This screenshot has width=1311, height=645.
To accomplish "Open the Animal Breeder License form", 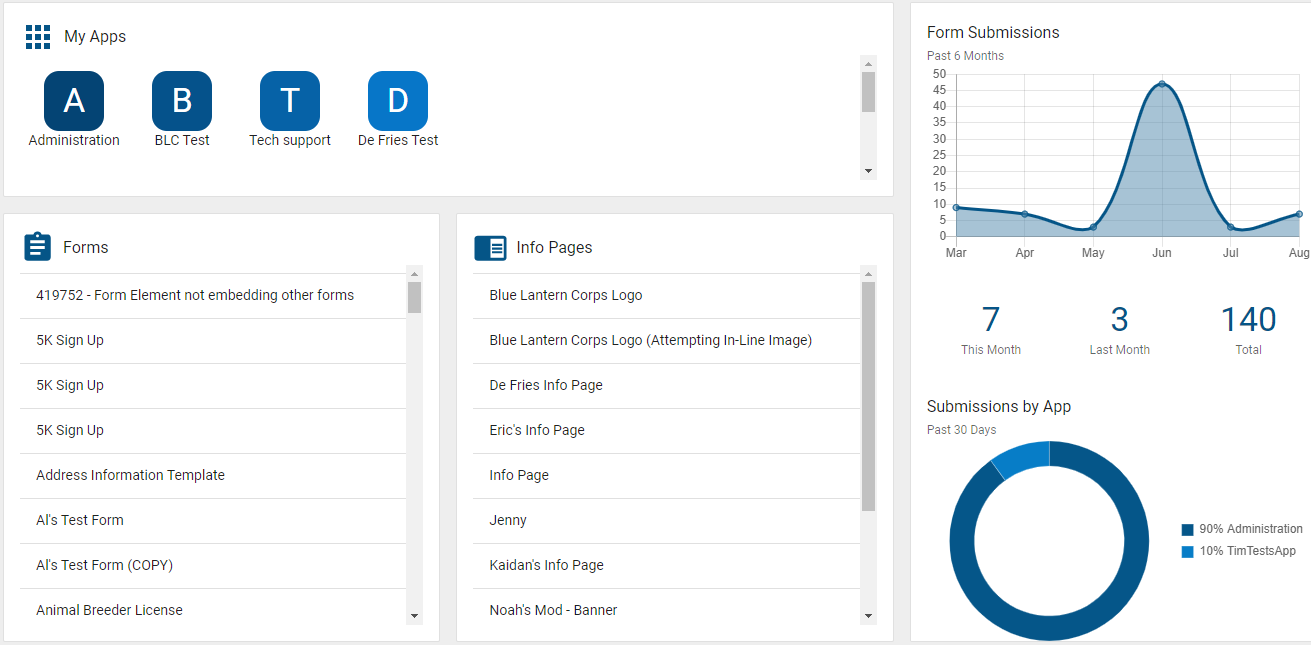I will tap(213, 610).
